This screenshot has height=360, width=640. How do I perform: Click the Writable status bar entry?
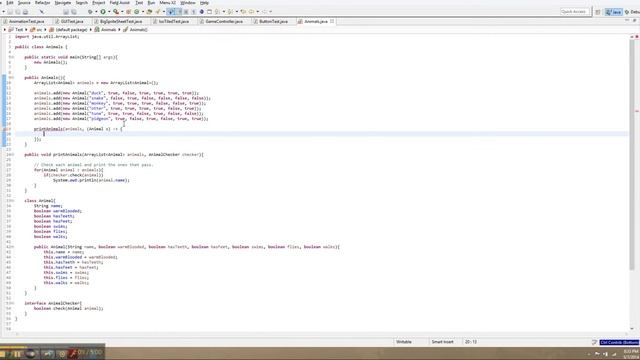[x=404, y=342]
